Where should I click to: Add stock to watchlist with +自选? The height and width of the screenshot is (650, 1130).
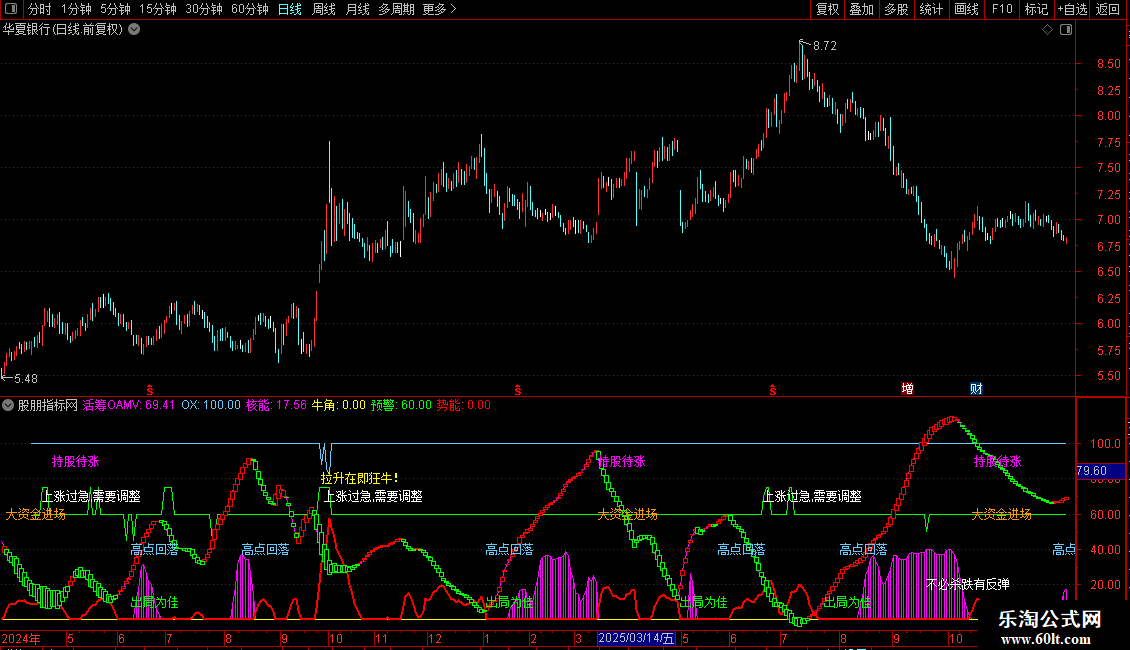tap(1072, 9)
